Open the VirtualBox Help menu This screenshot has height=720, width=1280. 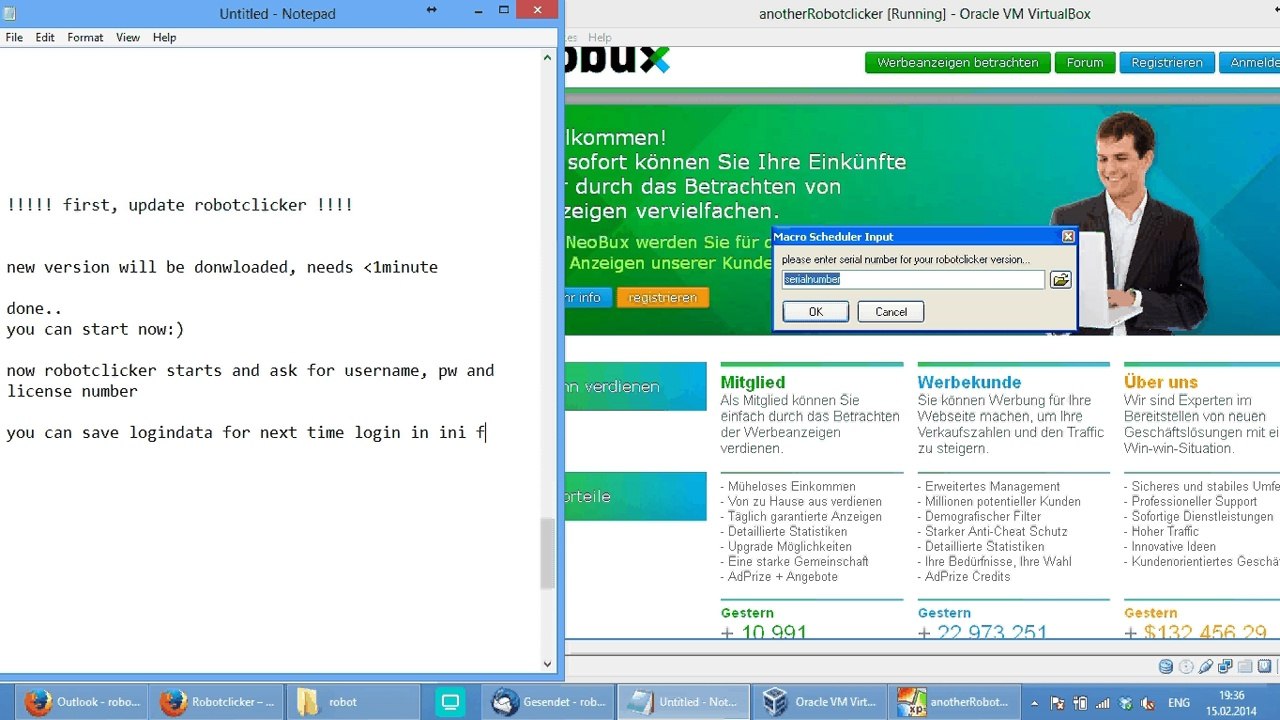pos(600,37)
